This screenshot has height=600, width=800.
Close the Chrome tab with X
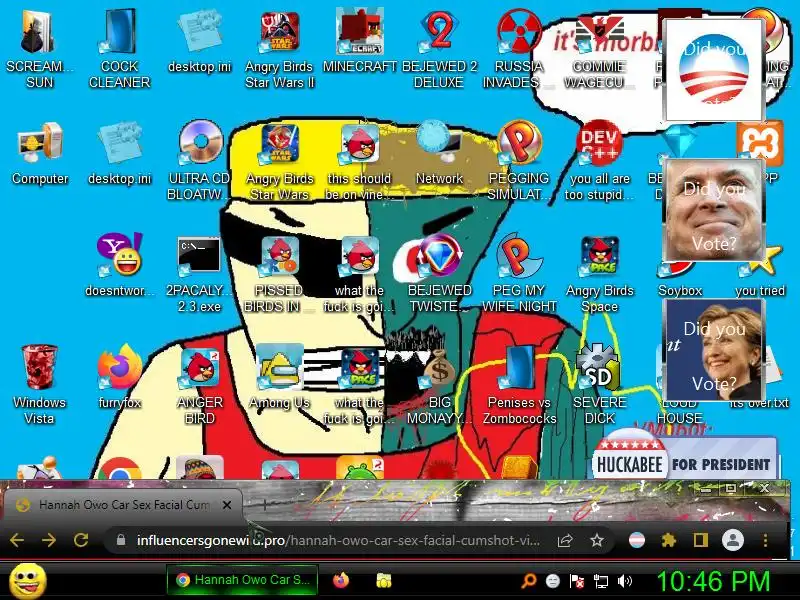point(227,505)
